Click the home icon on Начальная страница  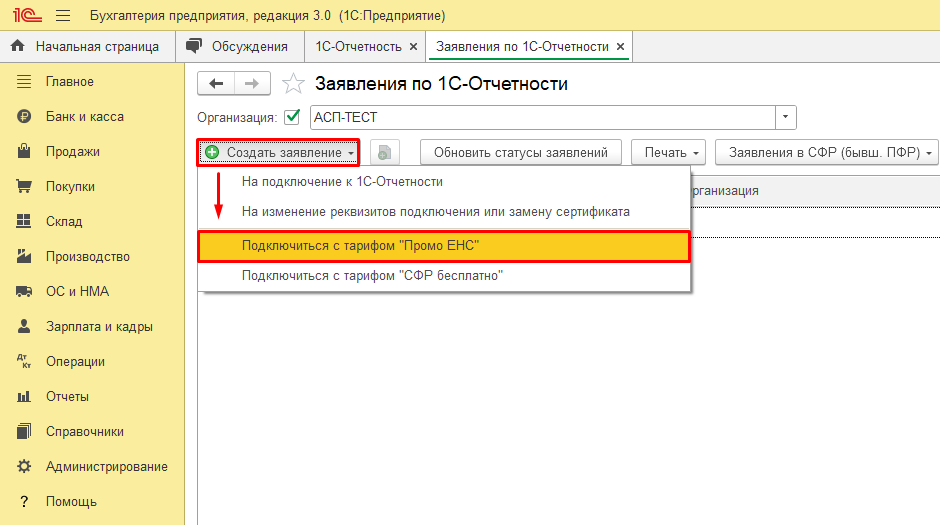pos(18,46)
